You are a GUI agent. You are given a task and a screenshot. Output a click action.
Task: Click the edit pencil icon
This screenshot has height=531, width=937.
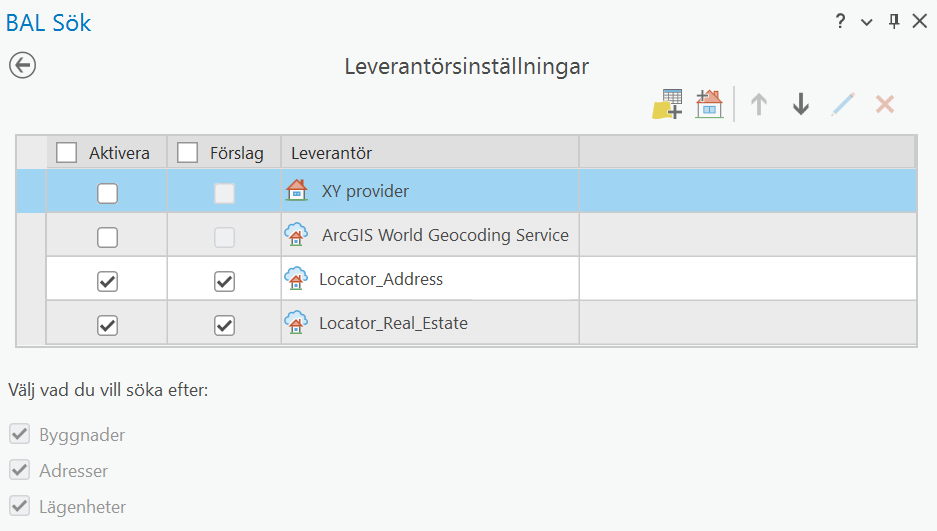pyautogui.click(x=843, y=104)
